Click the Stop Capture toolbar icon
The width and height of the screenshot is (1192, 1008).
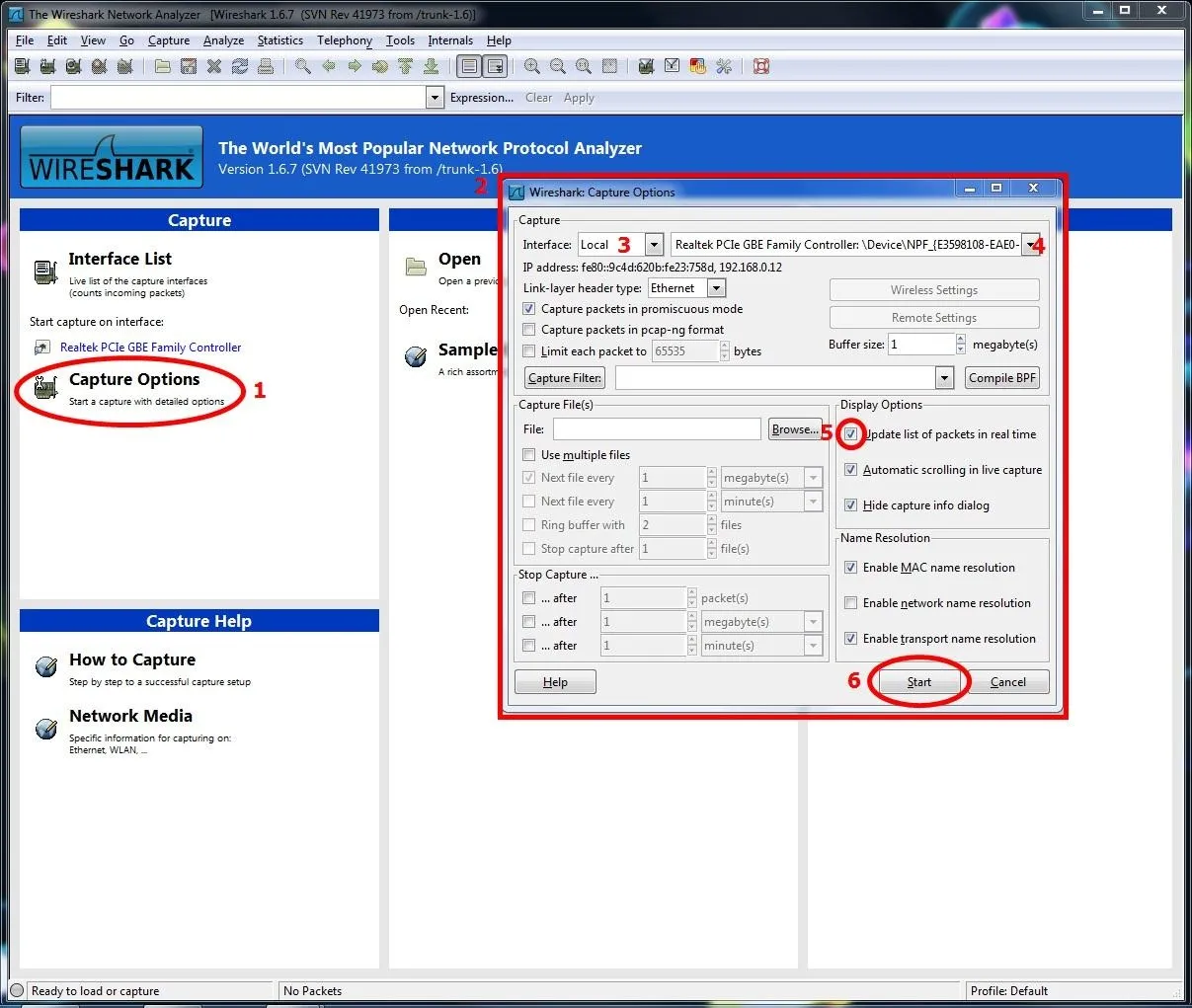pyautogui.click(x=99, y=66)
